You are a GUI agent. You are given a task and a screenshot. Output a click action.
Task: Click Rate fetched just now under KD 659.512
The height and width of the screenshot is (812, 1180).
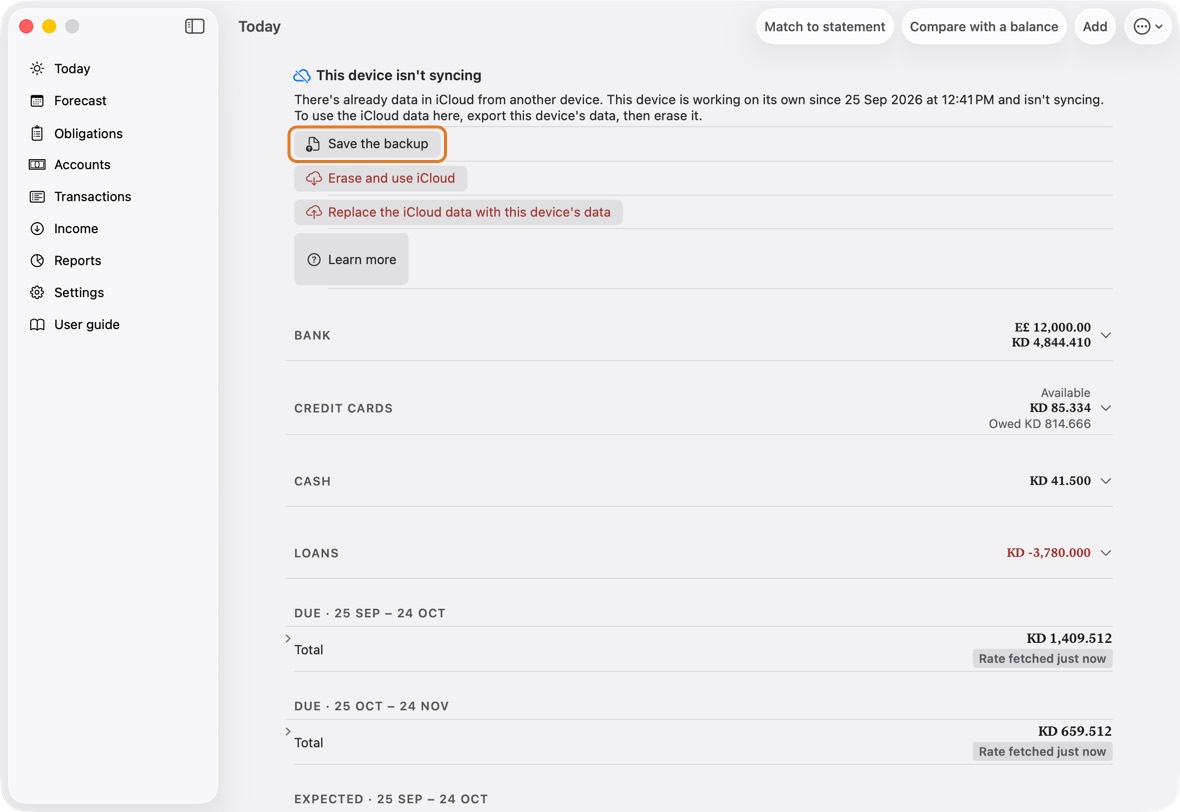1042,752
